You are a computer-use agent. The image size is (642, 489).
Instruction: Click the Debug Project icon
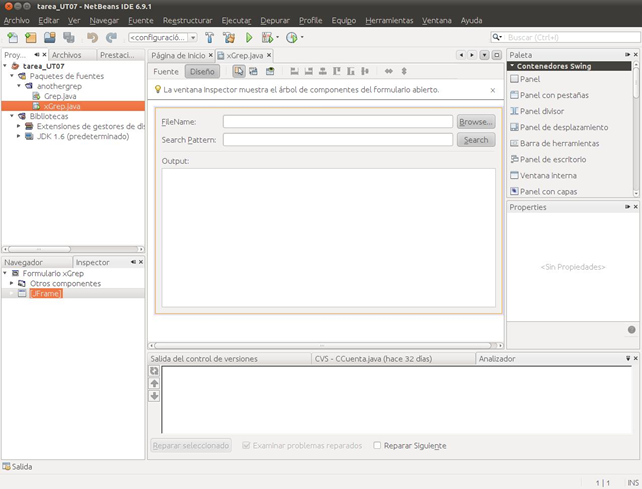pos(267,38)
